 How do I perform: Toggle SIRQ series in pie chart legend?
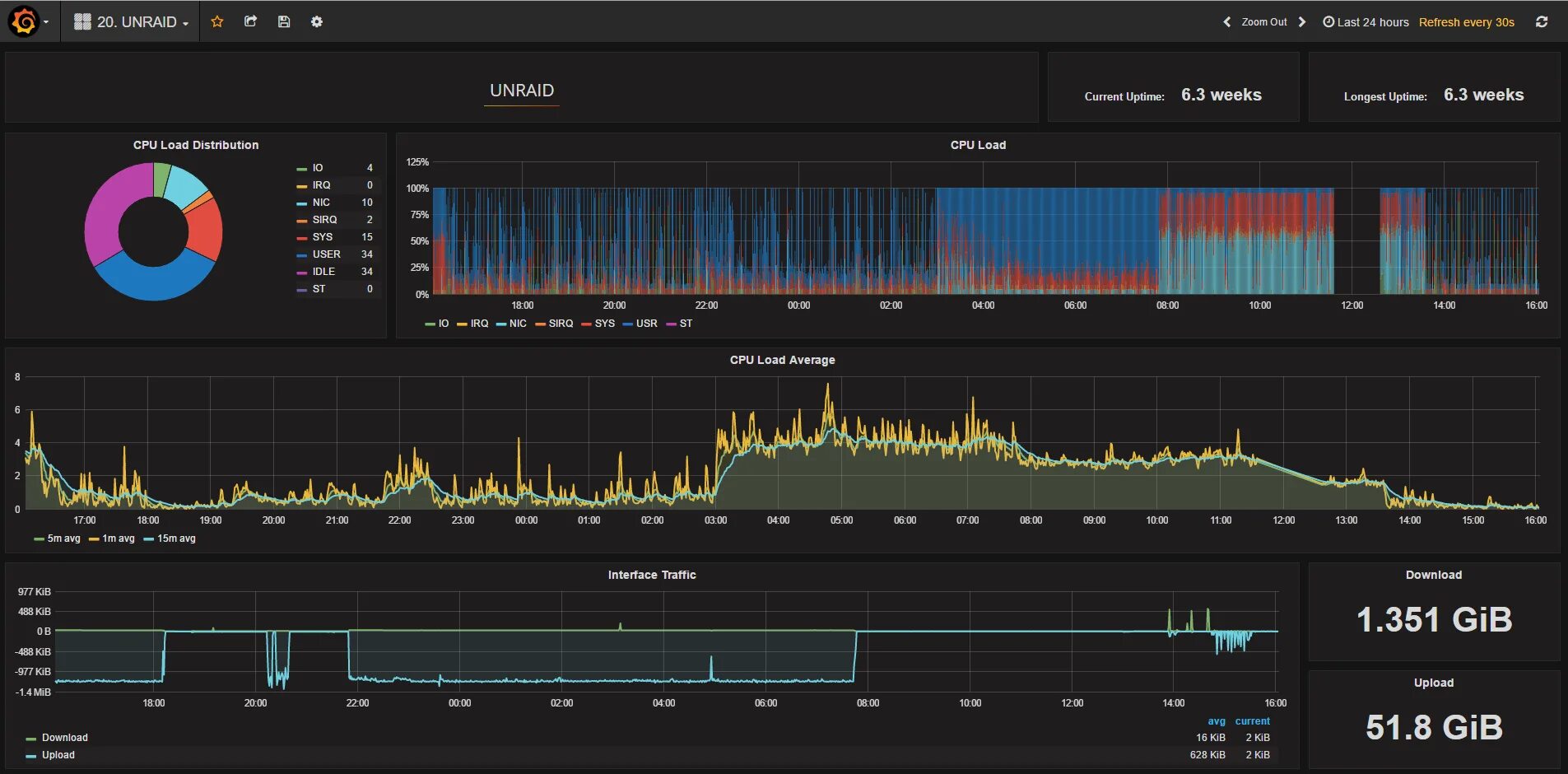[x=324, y=220]
